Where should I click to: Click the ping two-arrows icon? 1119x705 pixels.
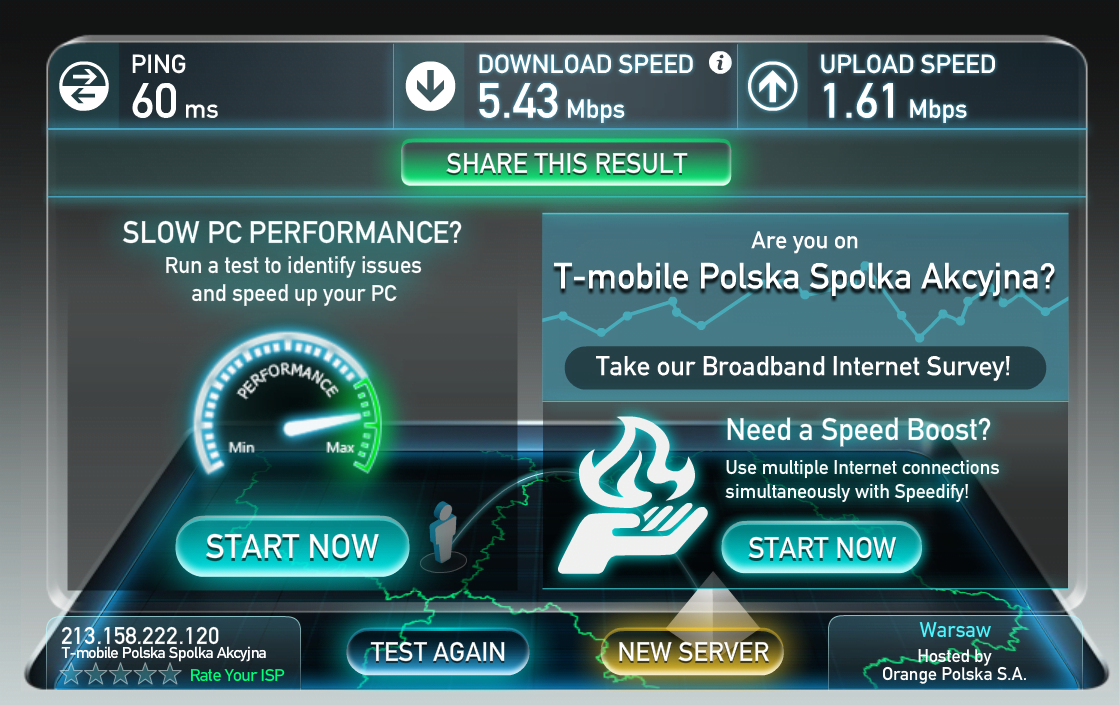coord(83,86)
